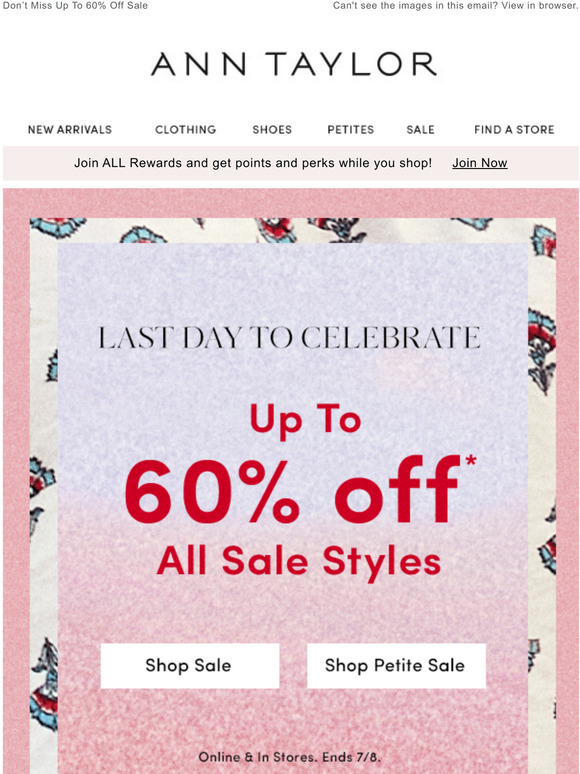
Task: Click the asterisk after 60% off
Action: pos(470,461)
